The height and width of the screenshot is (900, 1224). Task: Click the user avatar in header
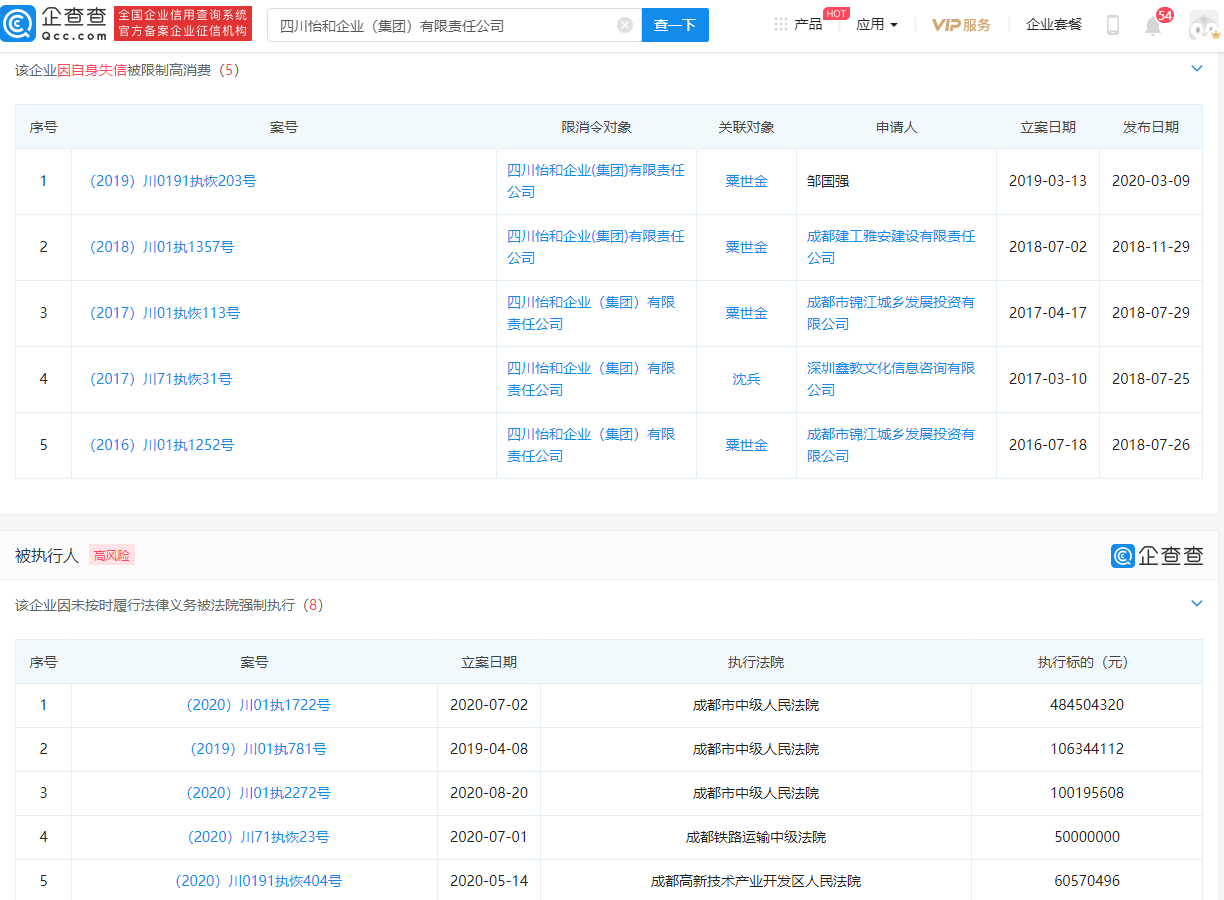tap(1204, 26)
